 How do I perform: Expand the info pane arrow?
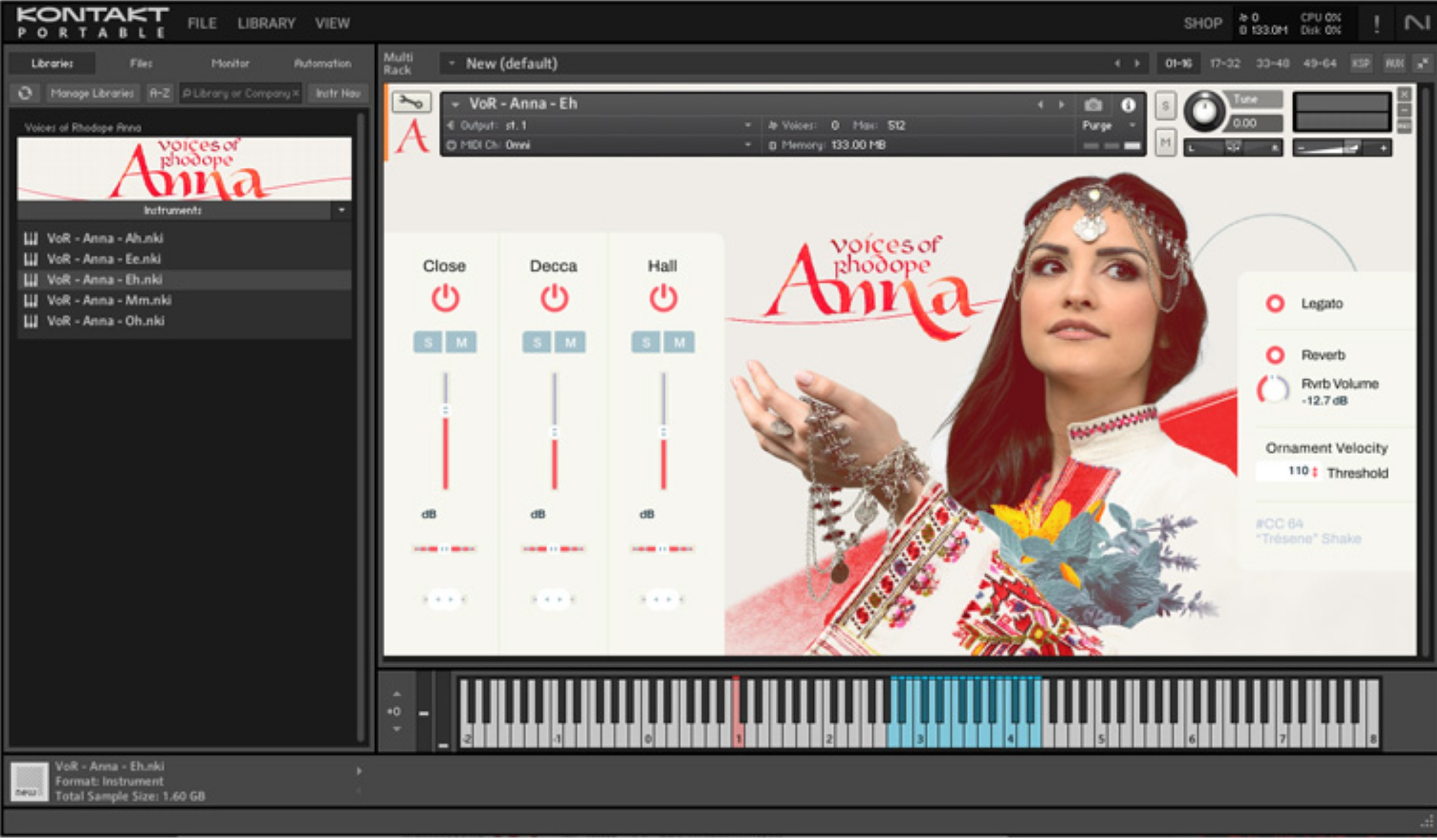[x=358, y=771]
